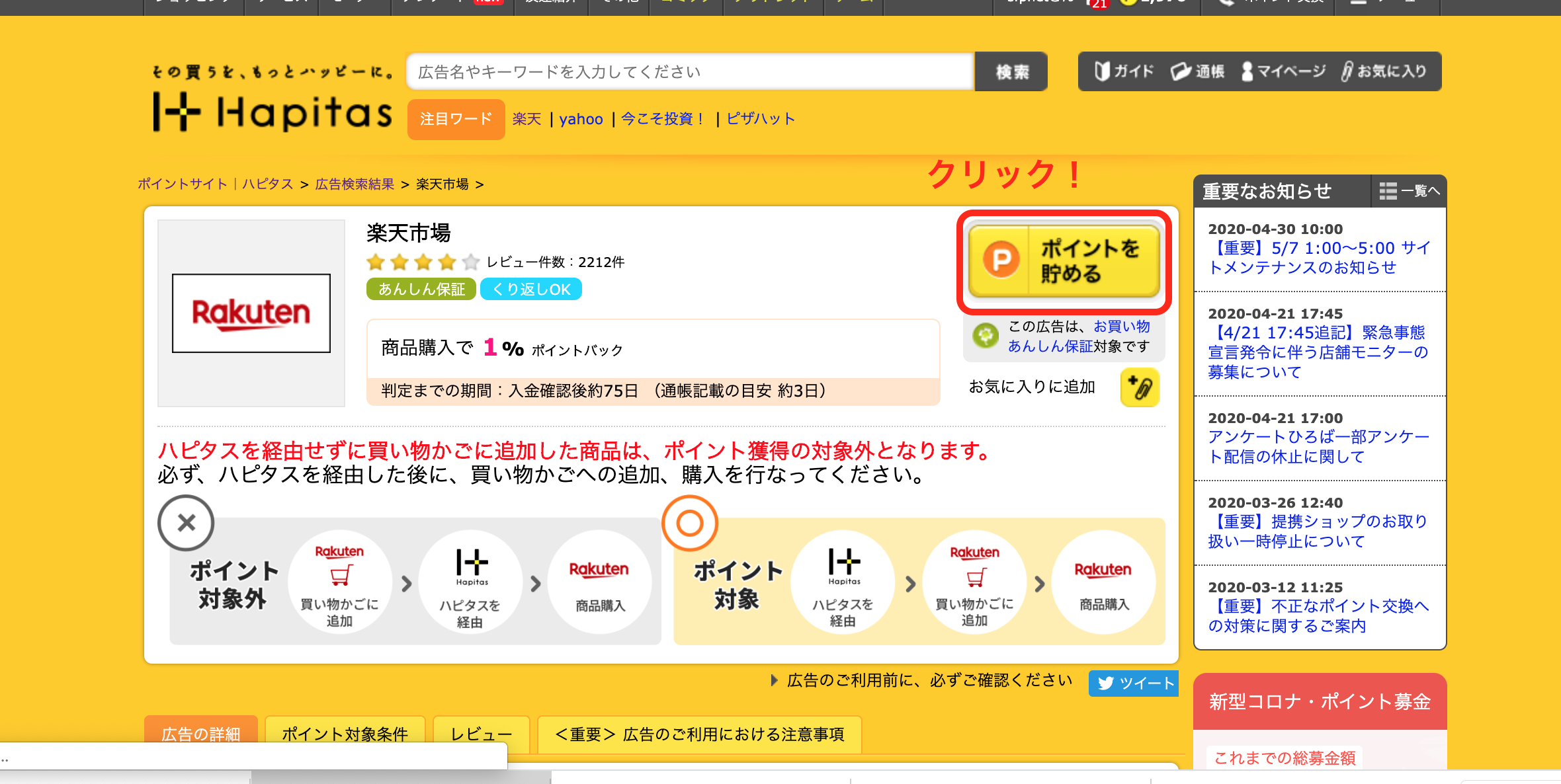Click the ポイントを貯める button
This screenshot has width=1561, height=784.
[1064, 261]
